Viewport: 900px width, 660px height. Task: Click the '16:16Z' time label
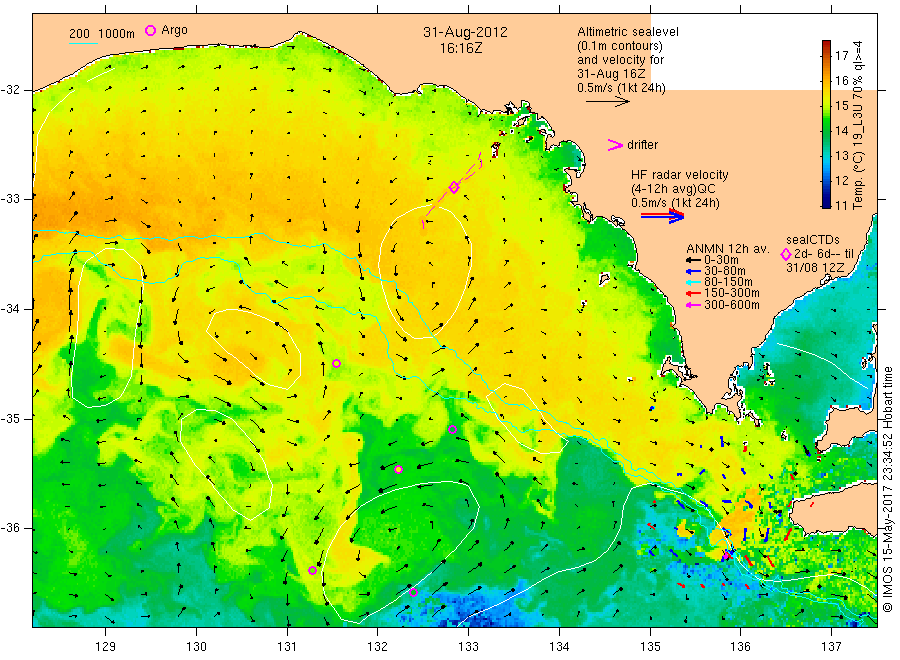click(461, 48)
